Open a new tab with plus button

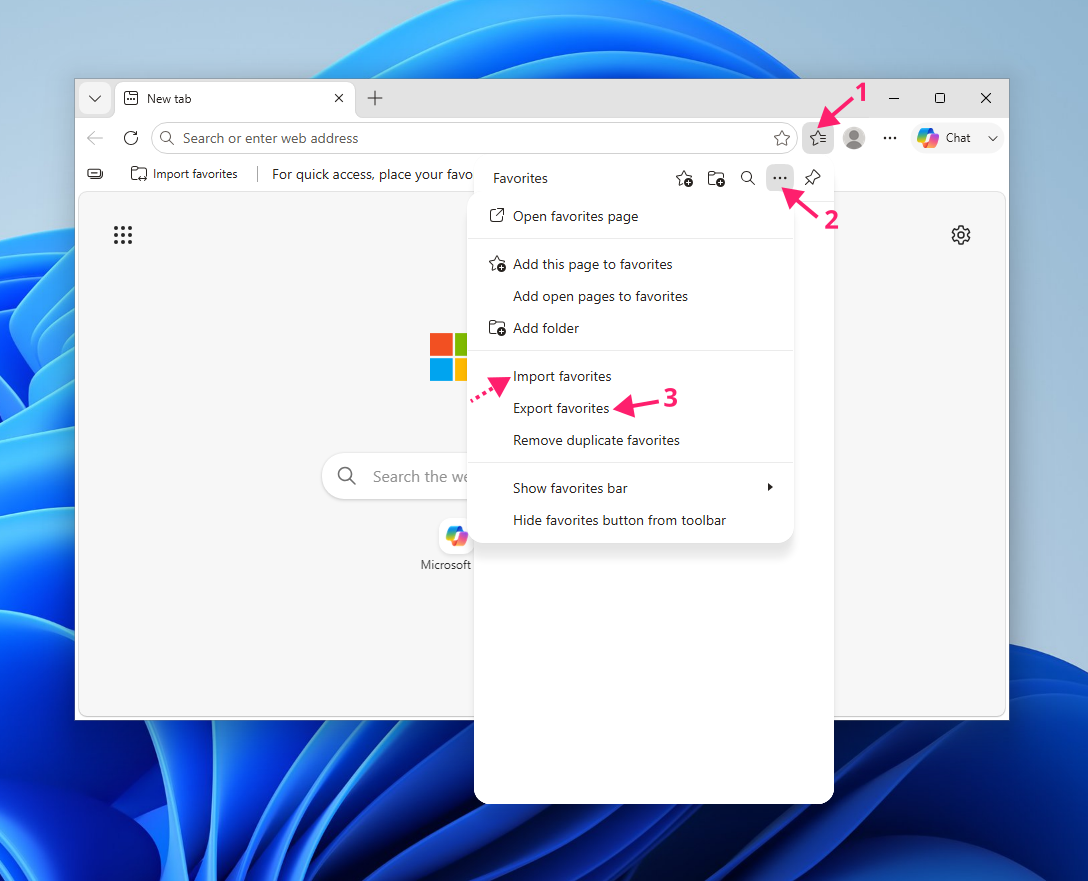[375, 99]
